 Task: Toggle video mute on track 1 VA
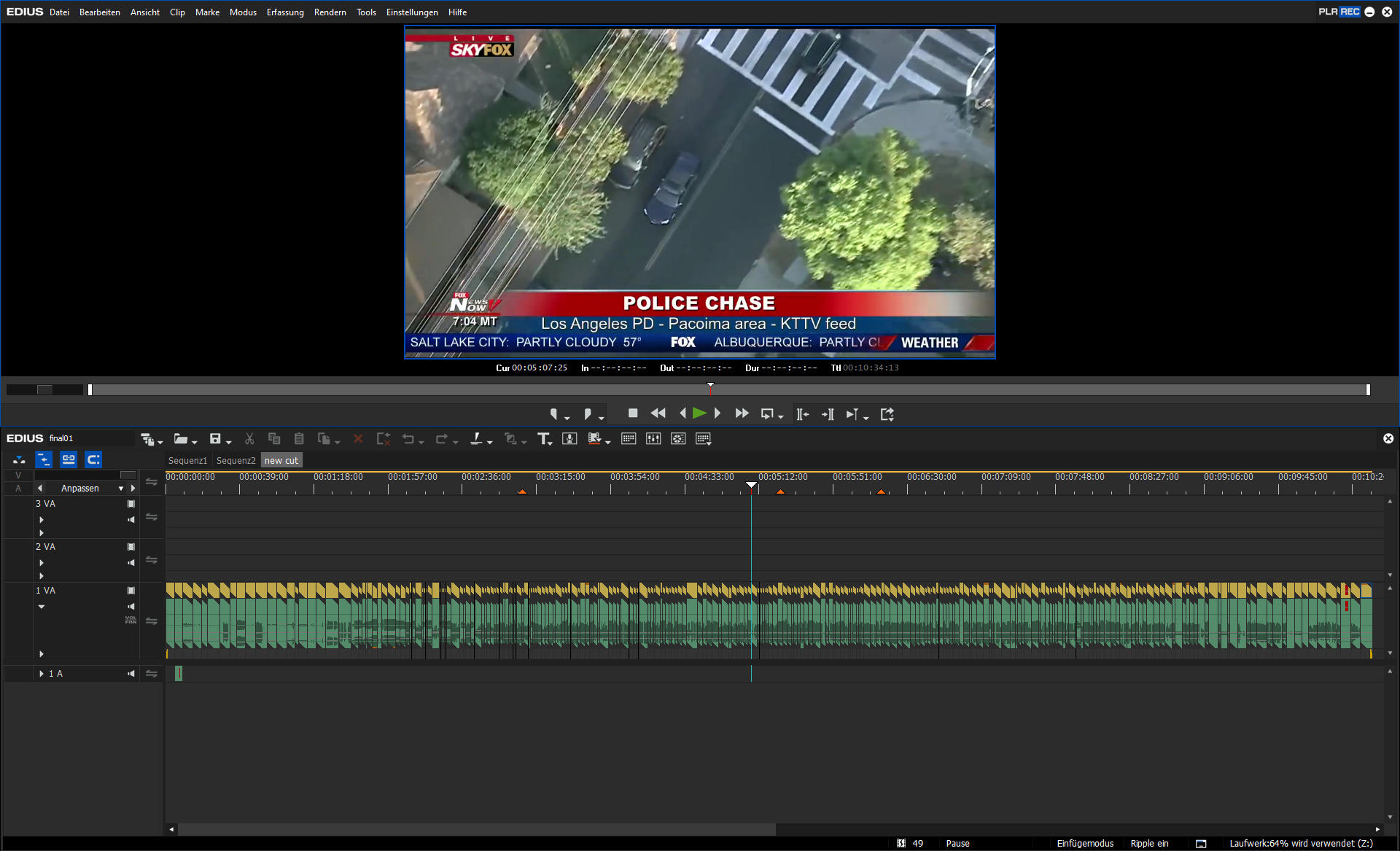tap(131, 591)
